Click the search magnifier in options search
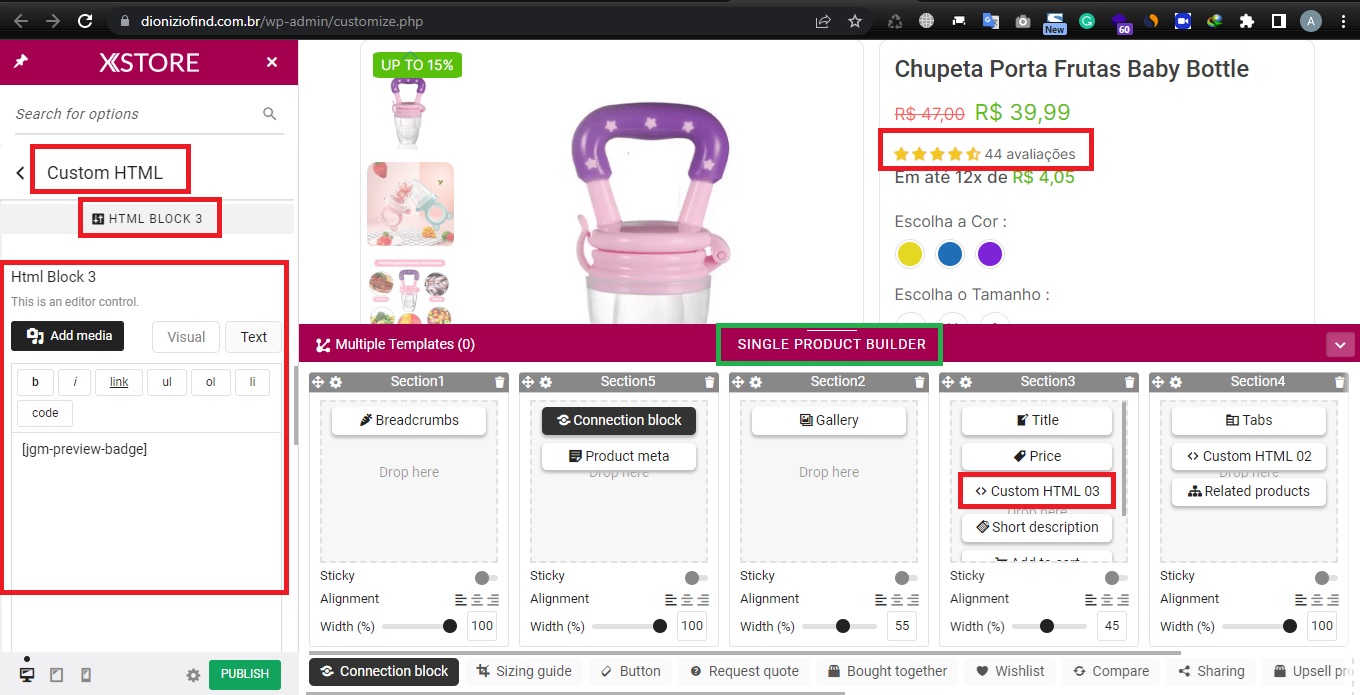1360x695 pixels. click(269, 114)
